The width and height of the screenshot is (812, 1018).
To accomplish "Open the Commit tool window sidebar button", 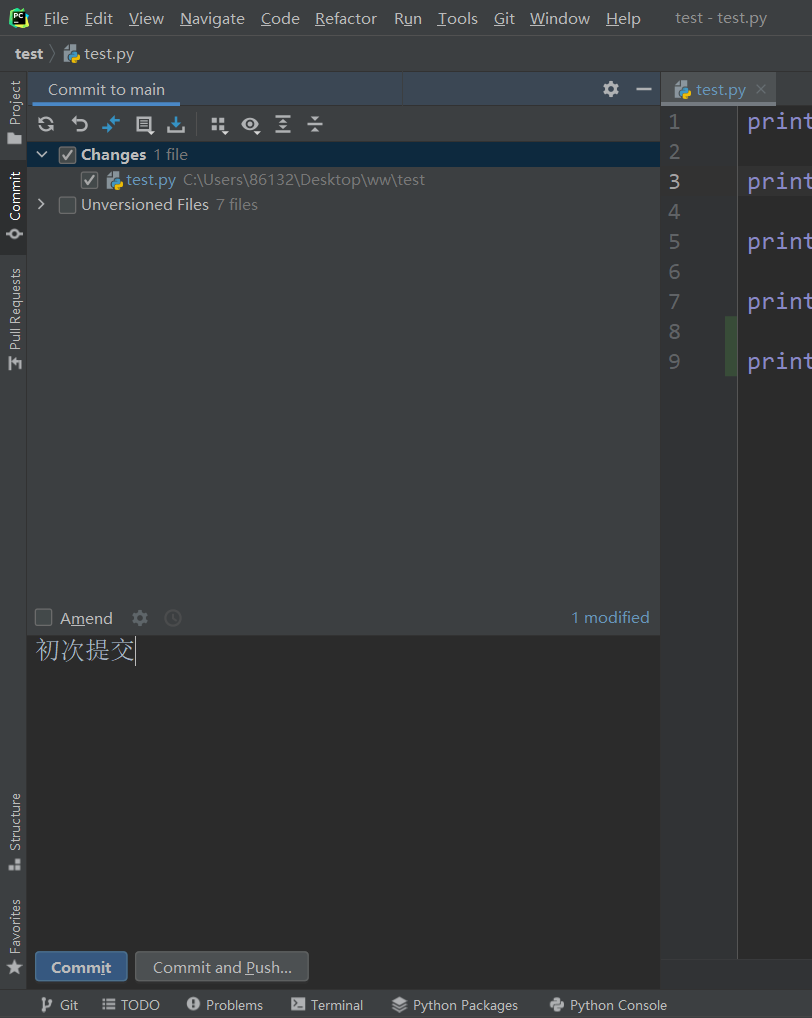I will (x=14, y=205).
